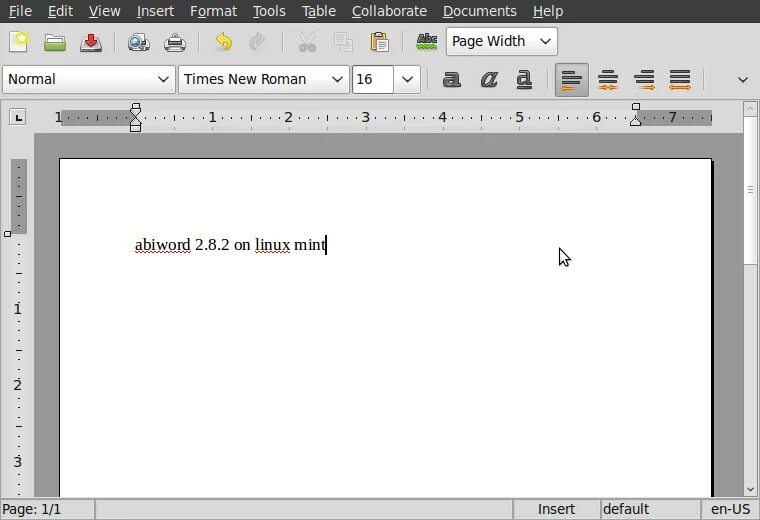Click the default style status bar entry
This screenshot has height=520, width=760.
(x=650, y=509)
